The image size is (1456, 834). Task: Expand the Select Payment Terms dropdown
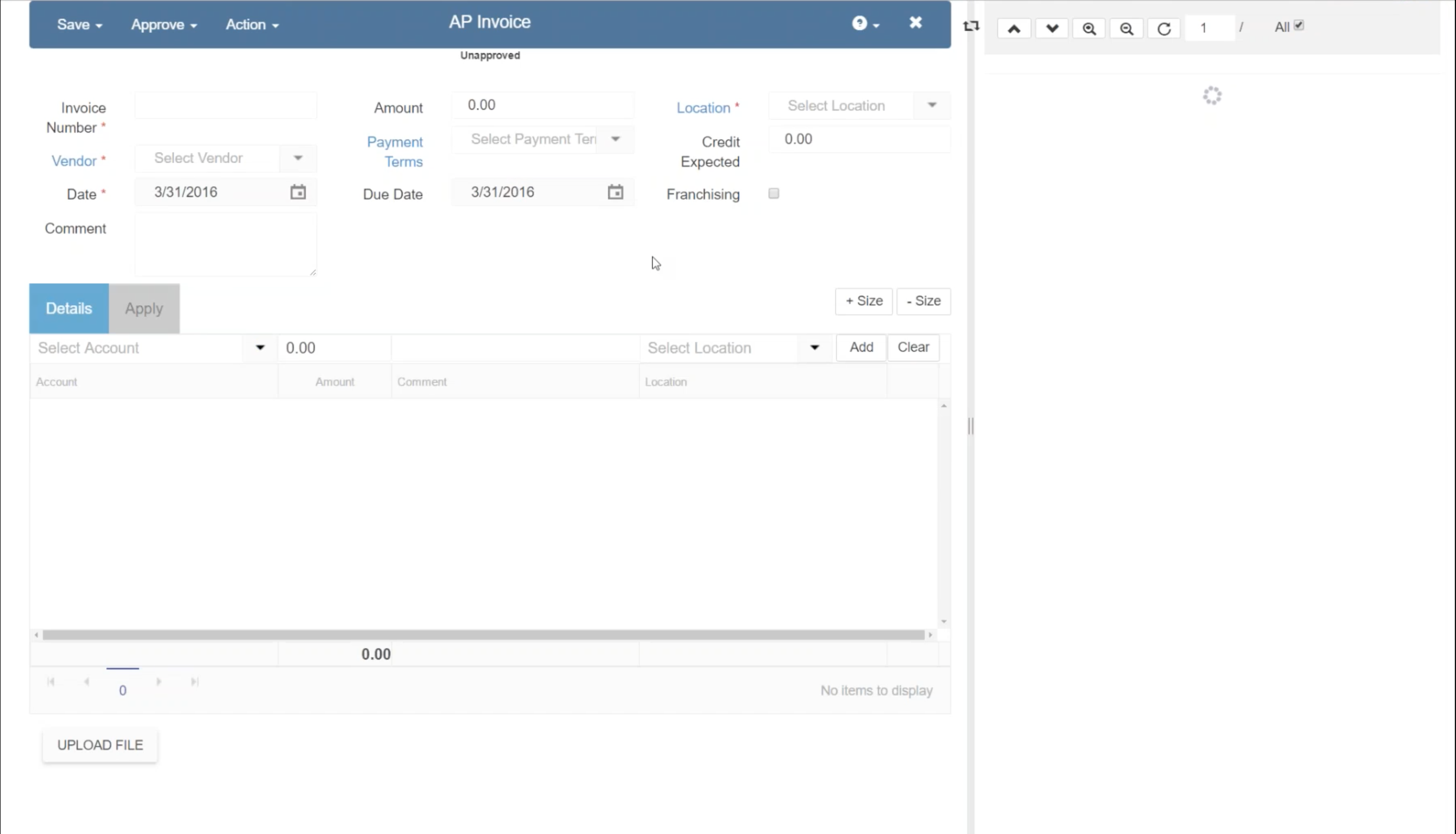(x=615, y=139)
